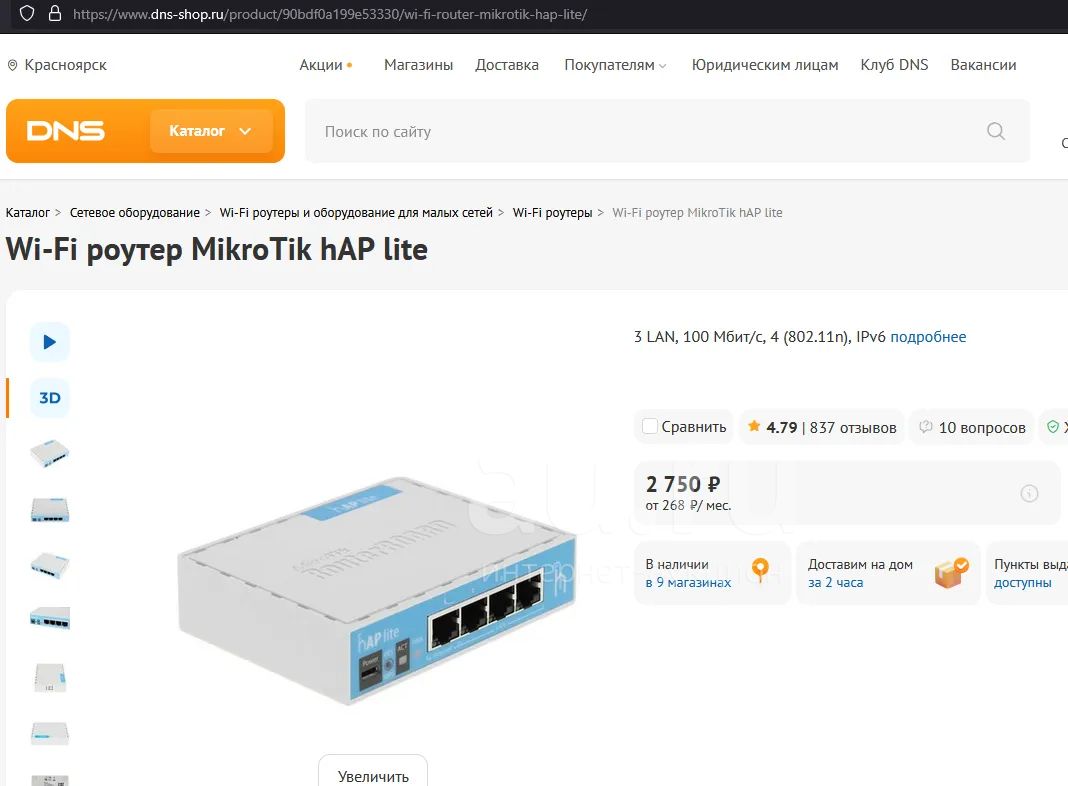The width and height of the screenshot is (1068, 786).
Task: Click the подробнее link
Action: click(928, 336)
